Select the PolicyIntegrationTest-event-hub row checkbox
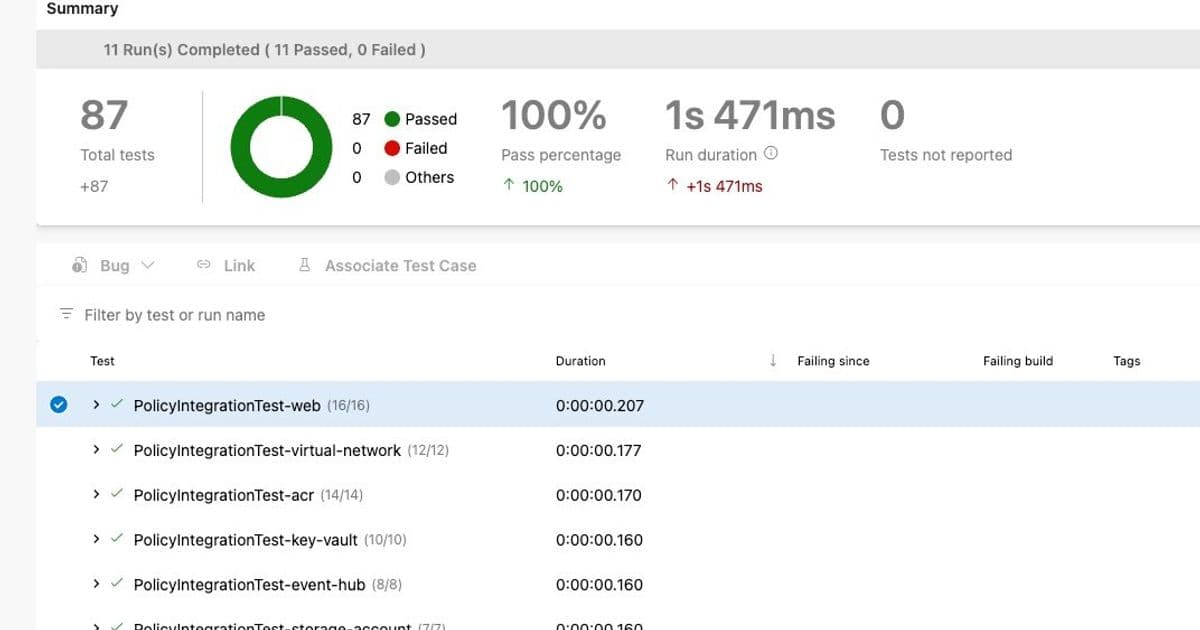1200x630 pixels. pyautogui.click(x=58, y=585)
